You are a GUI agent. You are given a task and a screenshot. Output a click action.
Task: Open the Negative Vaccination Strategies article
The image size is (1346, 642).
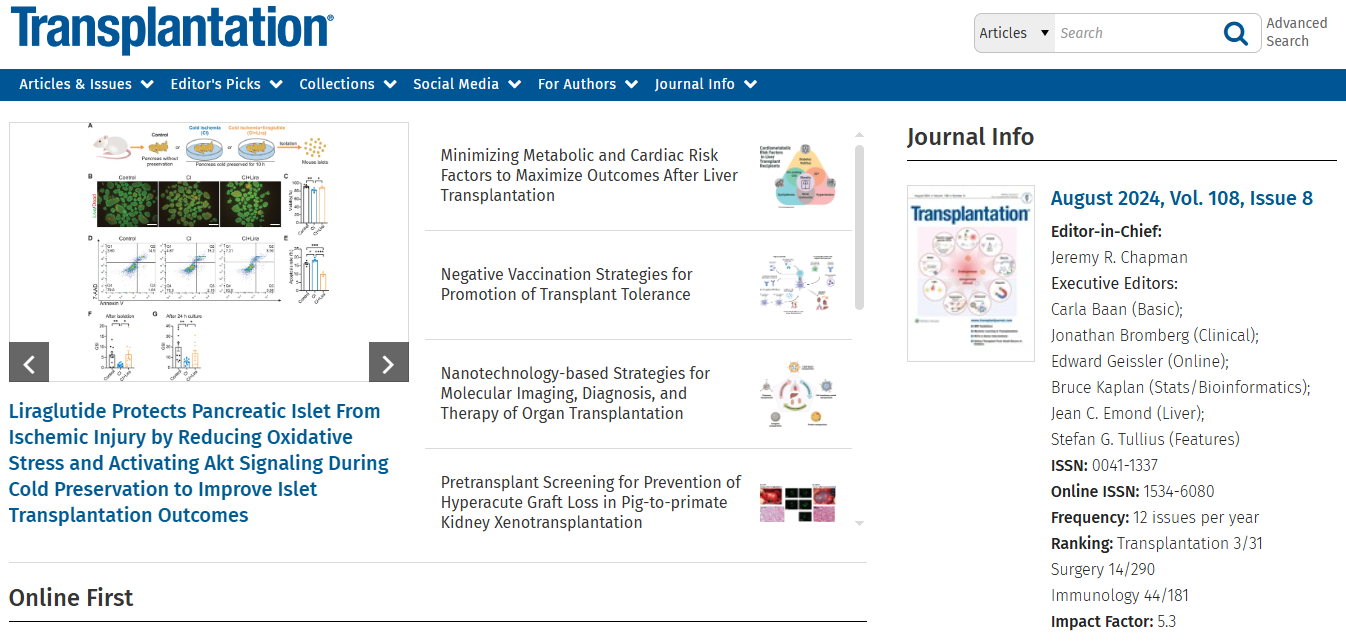click(x=566, y=284)
